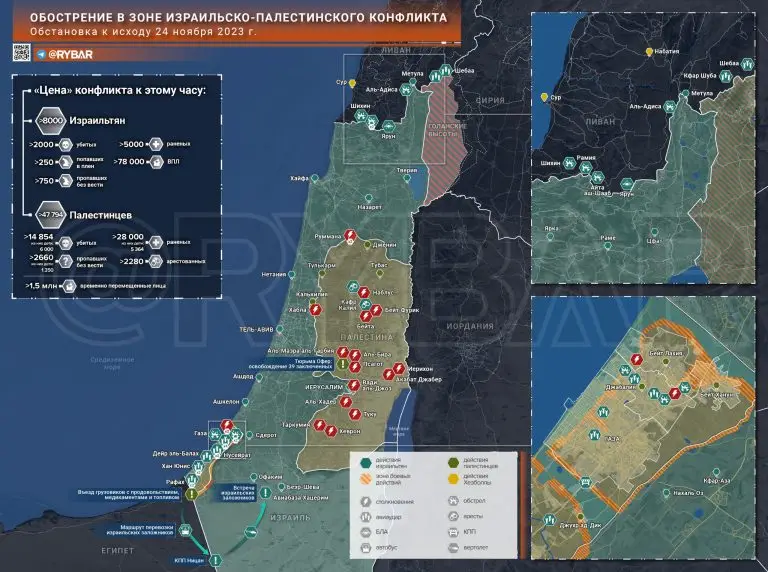
Task: Click the >8000 Израильтян hexagon badge
Action: click(x=49, y=120)
